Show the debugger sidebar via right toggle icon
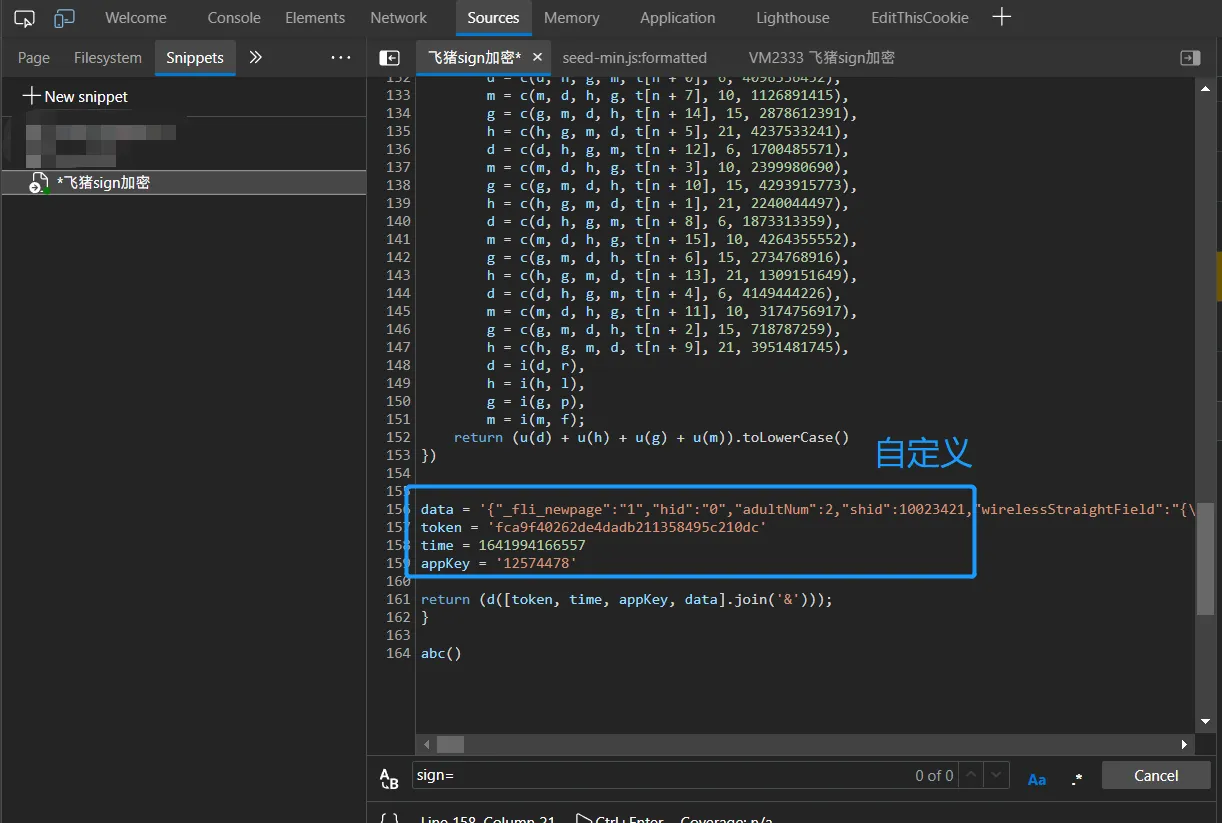 pyautogui.click(x=1190, y=58)
